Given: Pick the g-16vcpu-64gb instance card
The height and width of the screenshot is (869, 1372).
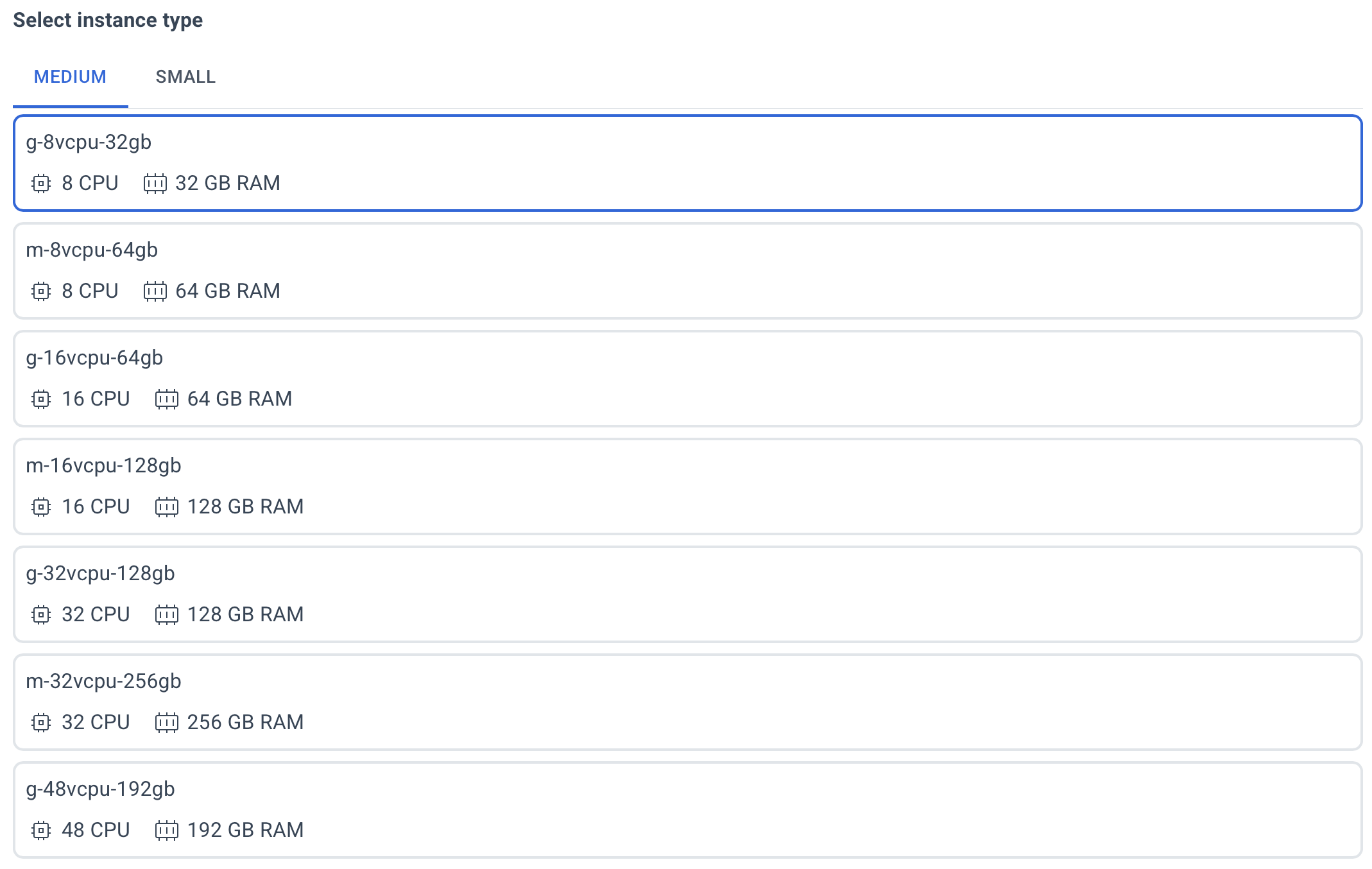Looking at the screenshot, I should pyautogui.click(x=687, y=379).
